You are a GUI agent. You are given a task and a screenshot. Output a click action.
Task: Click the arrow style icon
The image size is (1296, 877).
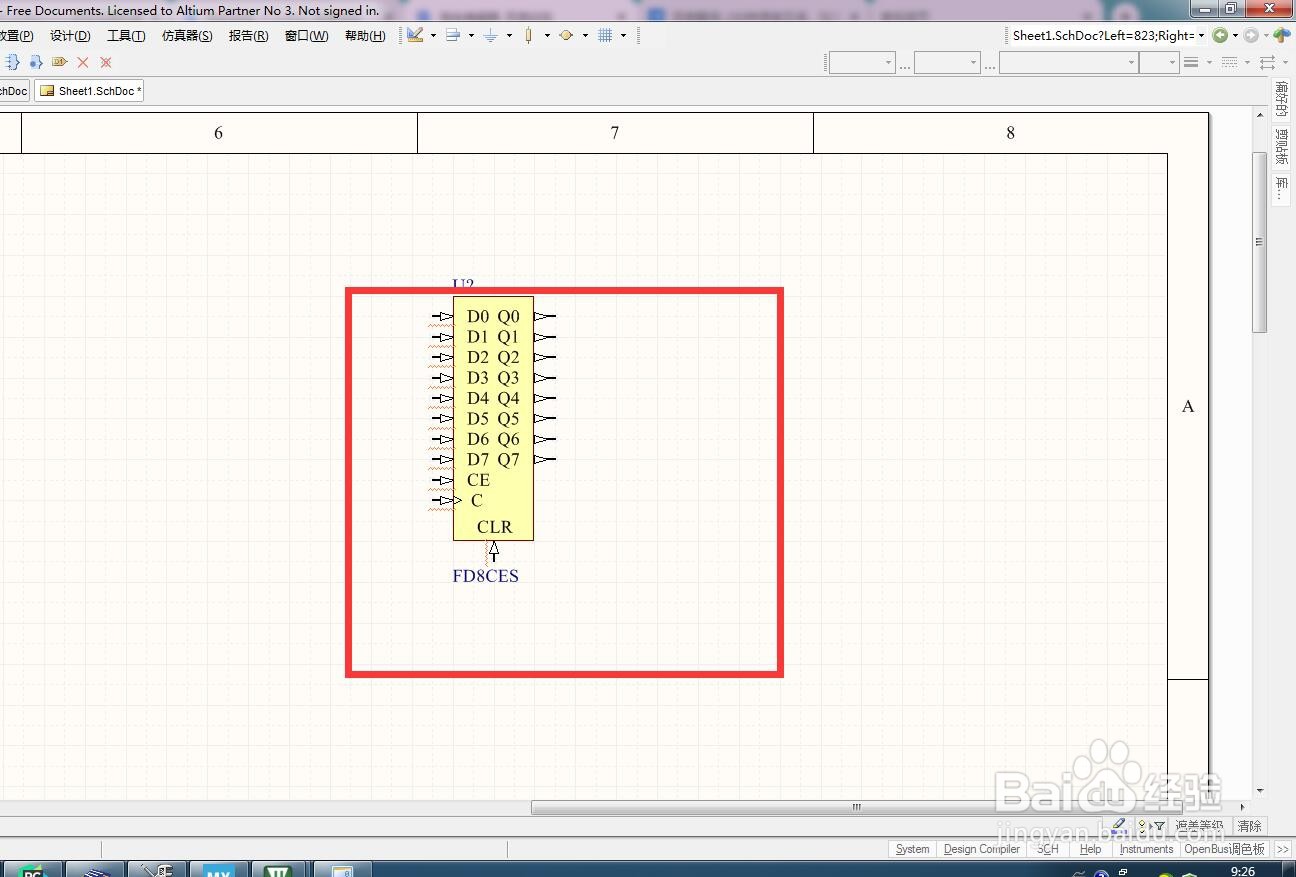pos(1267,62)
